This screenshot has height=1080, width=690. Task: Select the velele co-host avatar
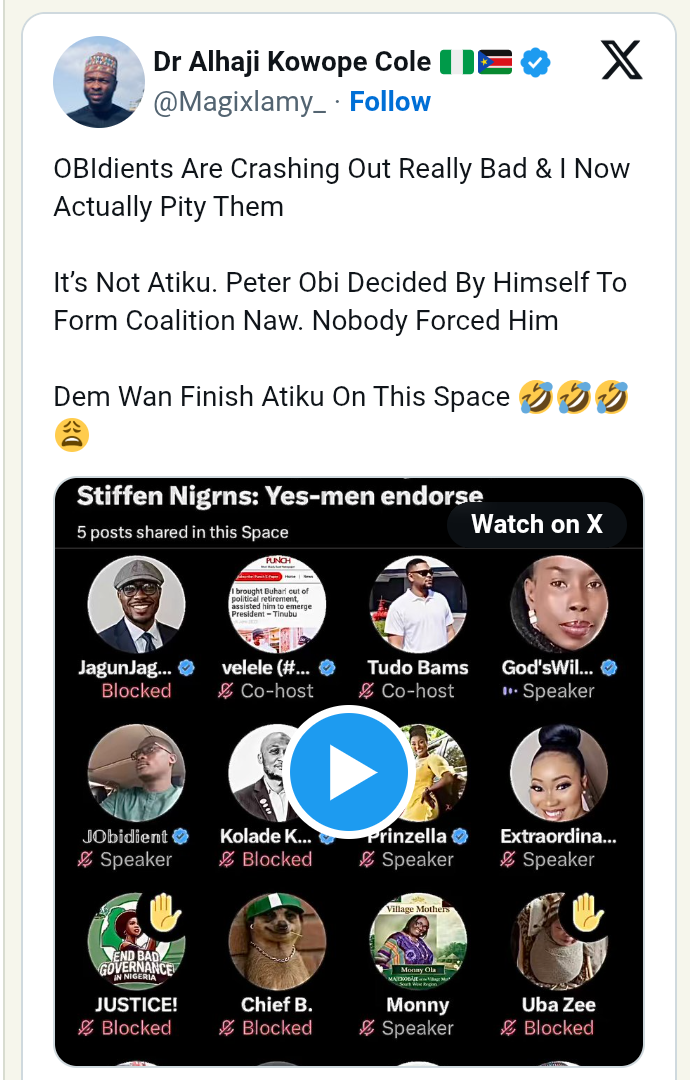coord(277,605)
